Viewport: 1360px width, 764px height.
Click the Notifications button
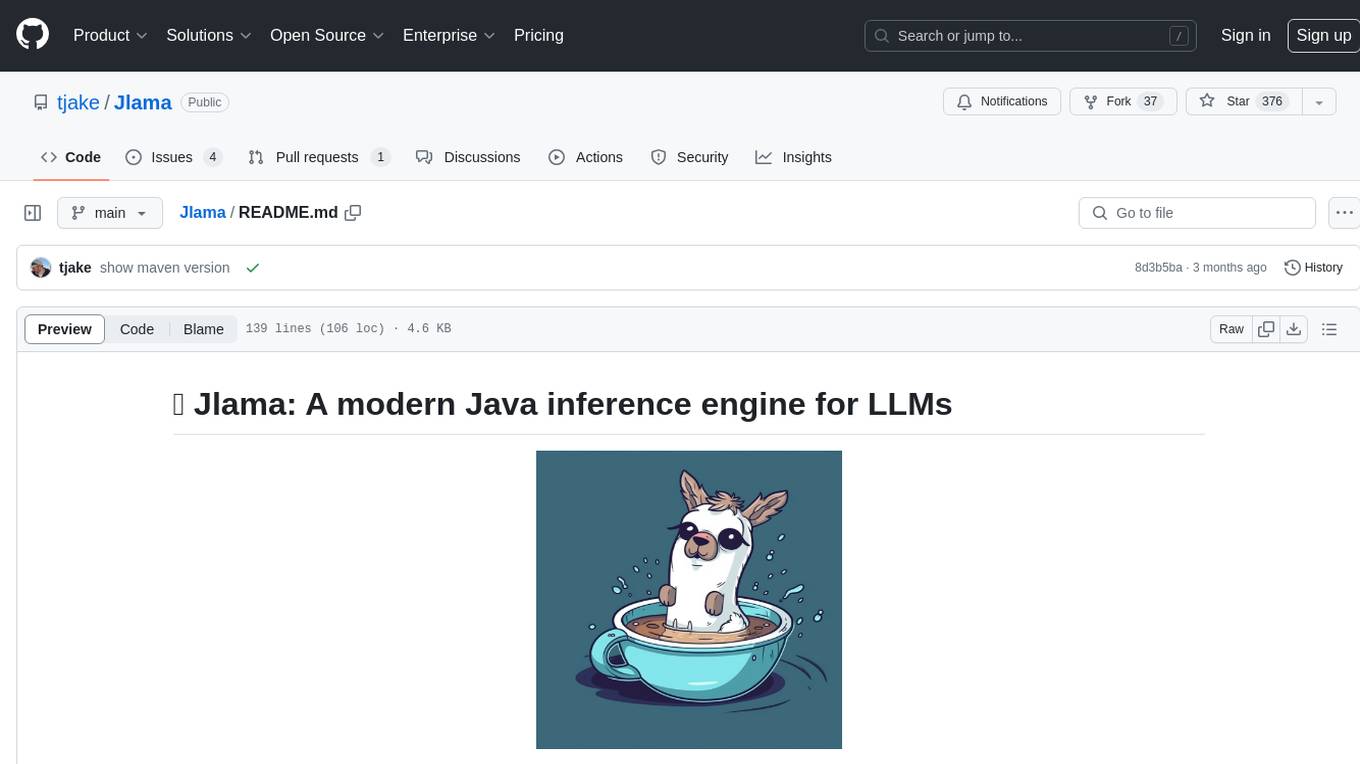pos(1002,102)
